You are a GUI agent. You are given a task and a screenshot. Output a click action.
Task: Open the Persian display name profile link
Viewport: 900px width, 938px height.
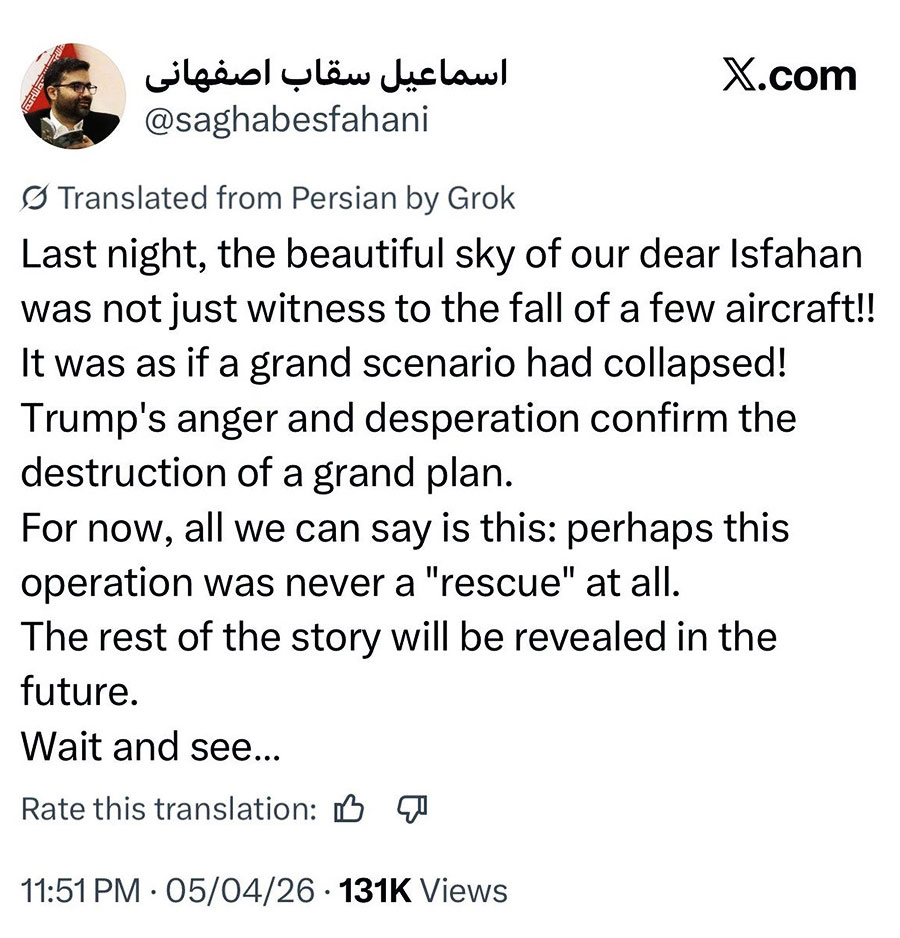pyautogui.click(x=326, y=75)
